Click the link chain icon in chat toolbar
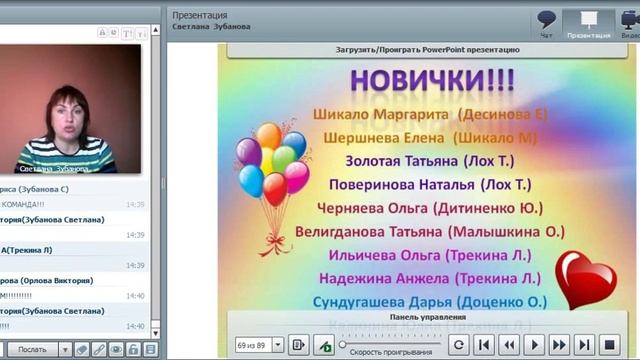 click(99, 349)
